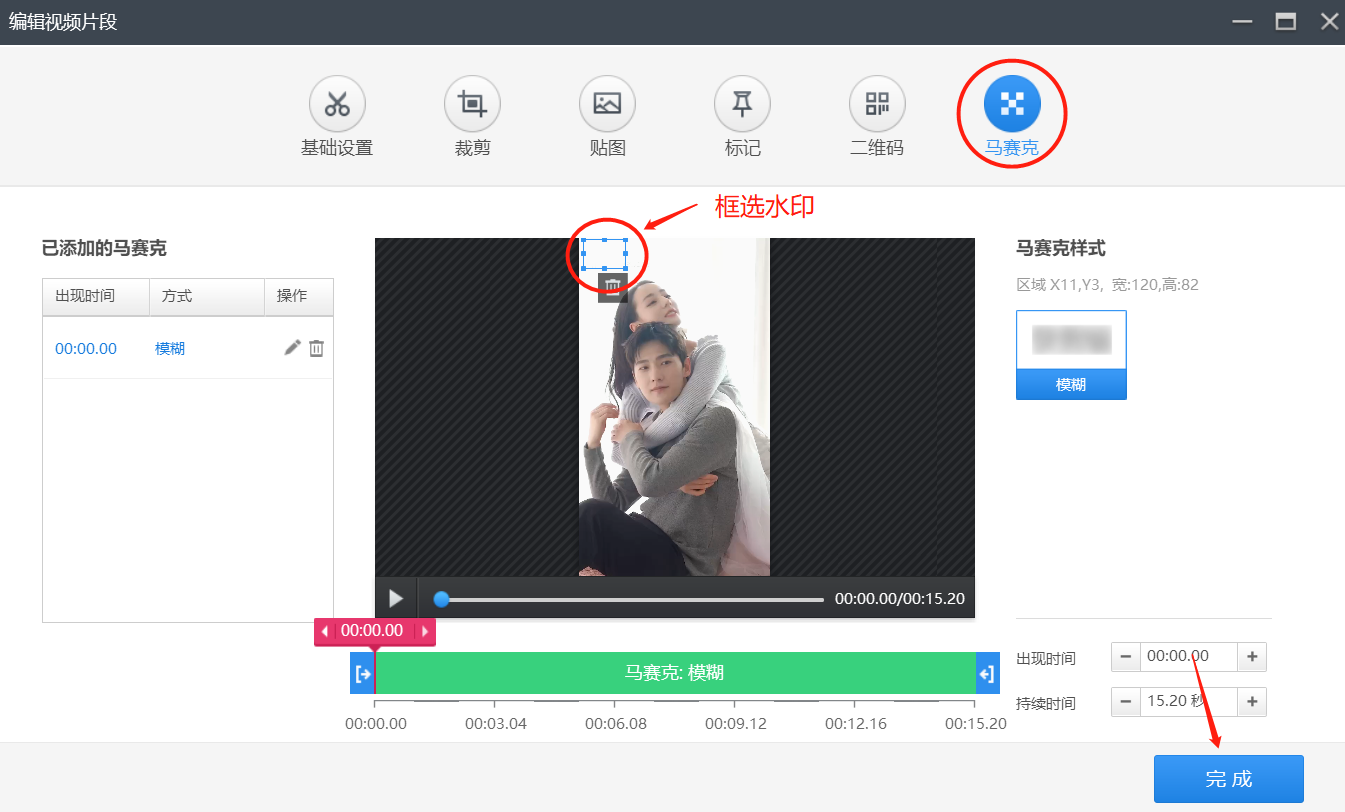This screenshot has width=1345, height=812.
Task: Decrease 持续时间 with minus button
Action: pos(1126,702)
